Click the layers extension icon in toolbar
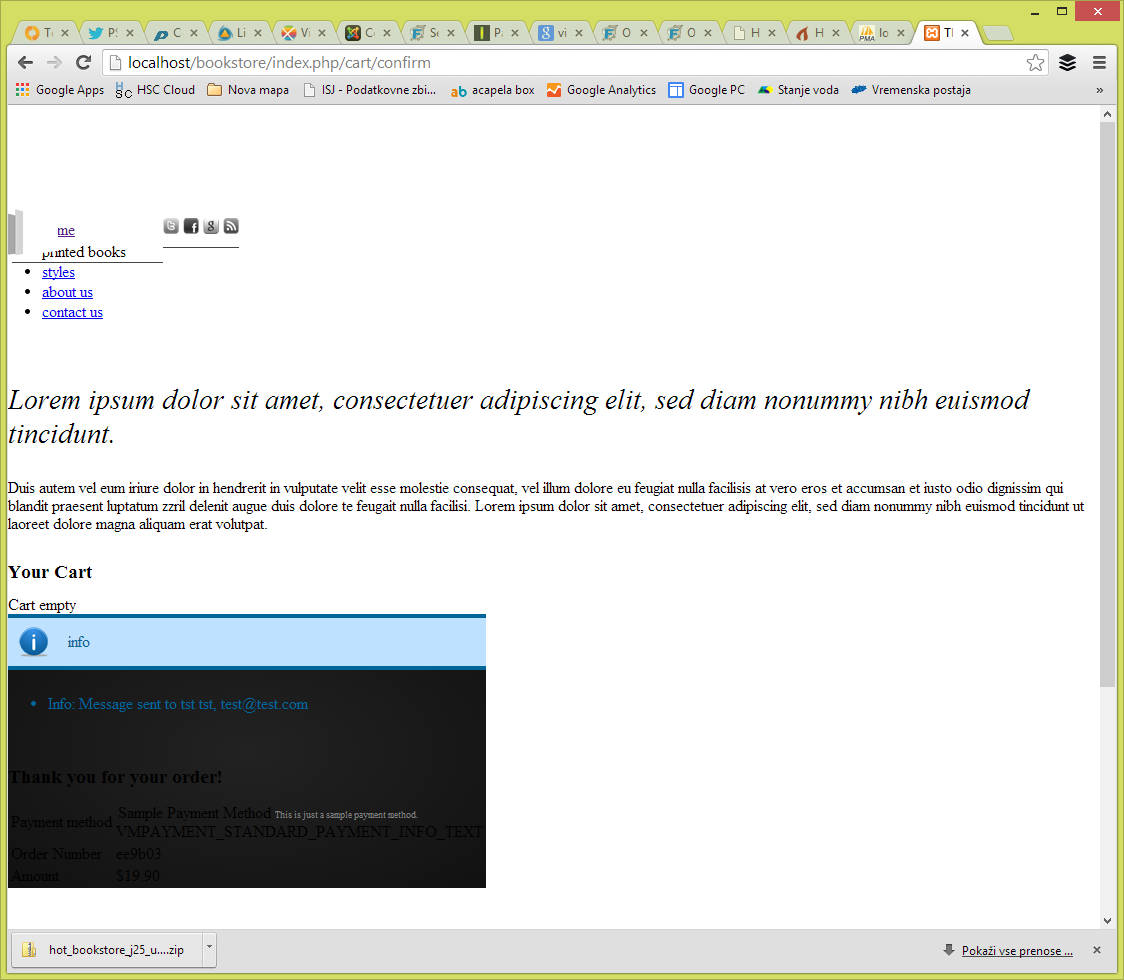 (x=1067, y=63)
